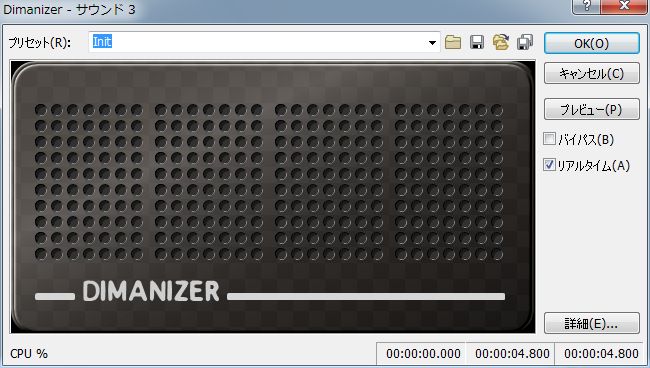Click the help question mark button
Screen dimensions: 650x368
[586, 6]
